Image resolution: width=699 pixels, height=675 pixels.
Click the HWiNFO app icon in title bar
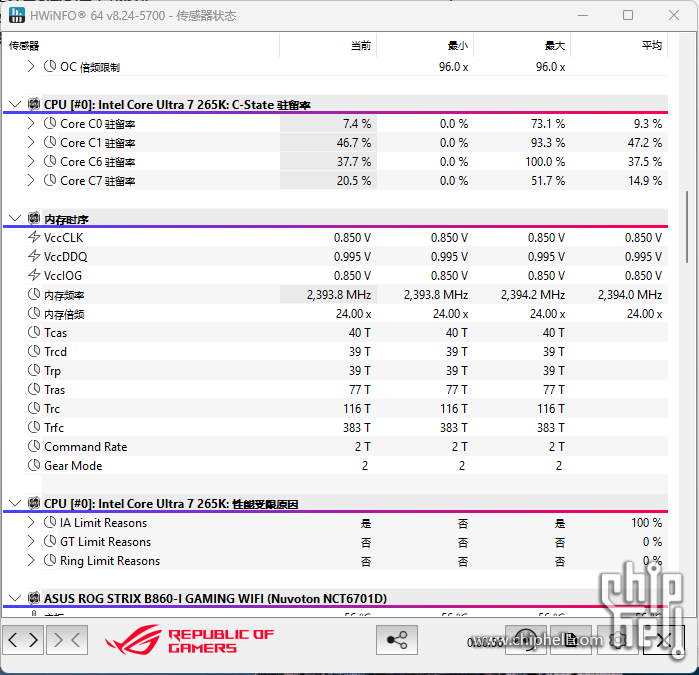(17, 15)
